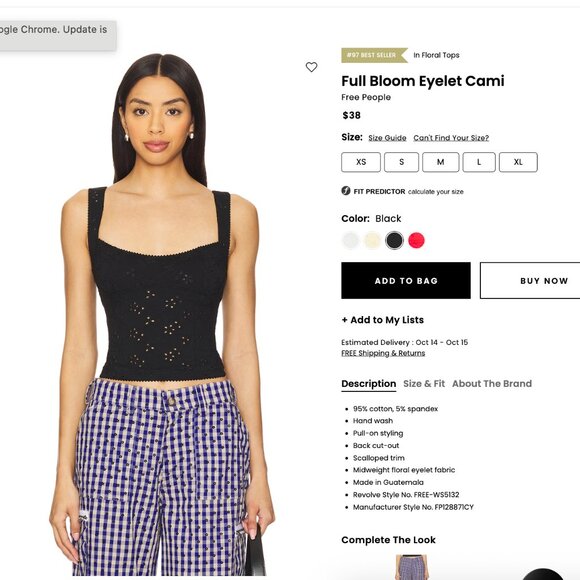Open the Size Guide link
Viewport: 580px width, 580px height.
point(387,138)
